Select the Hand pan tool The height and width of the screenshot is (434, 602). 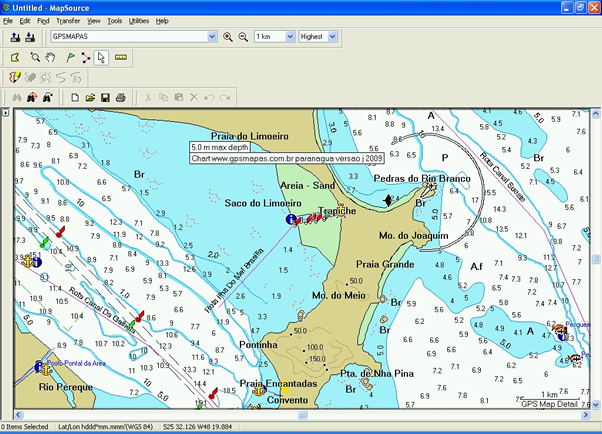[x=50, y=57]
